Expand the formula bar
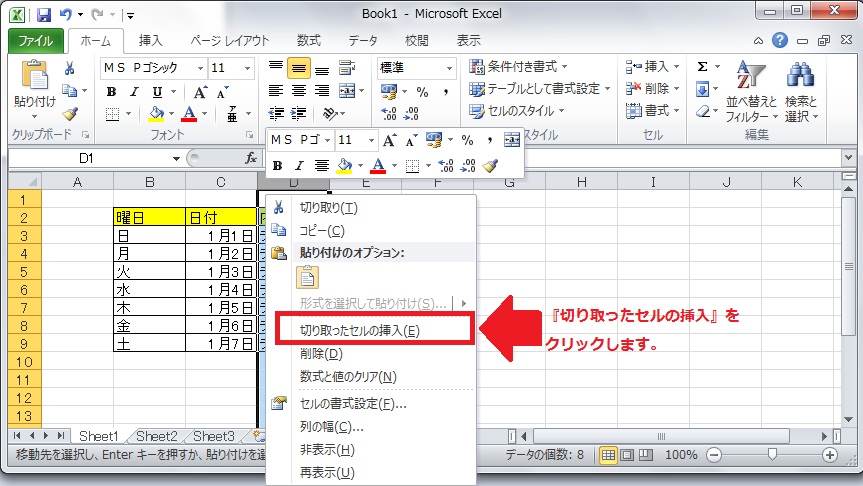The image size is (863, 486). coord(848,158)
